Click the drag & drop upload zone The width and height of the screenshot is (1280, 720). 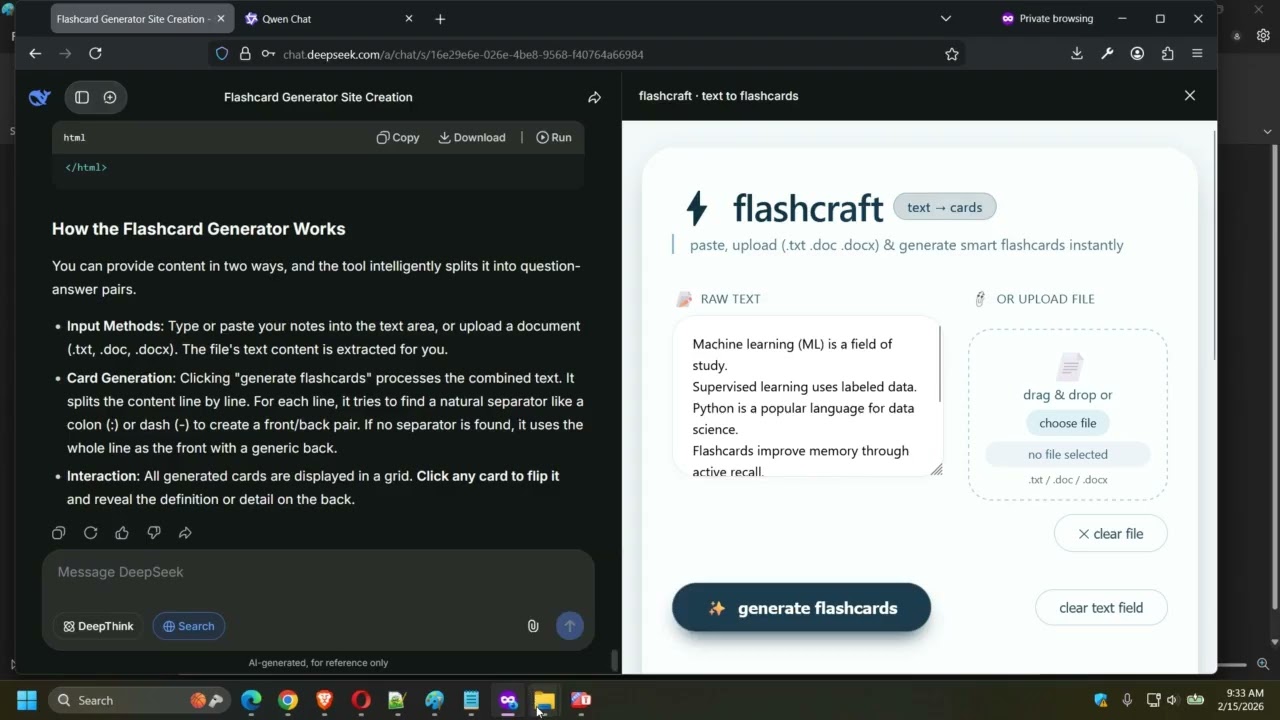point(1068,415)
